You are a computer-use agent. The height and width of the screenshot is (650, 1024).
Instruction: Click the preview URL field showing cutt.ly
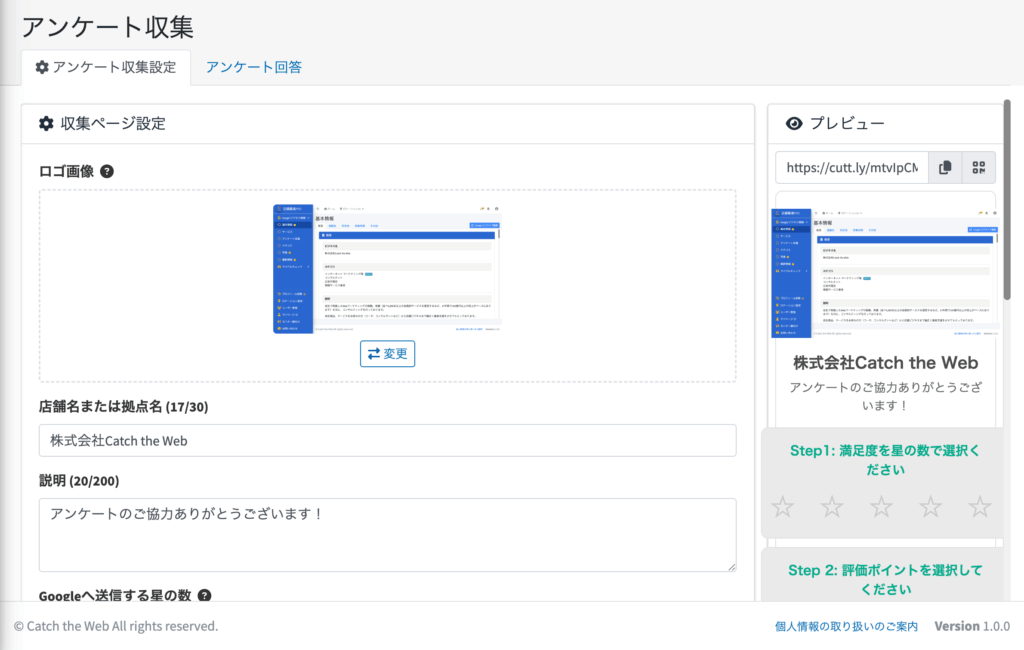click(851, 168)
